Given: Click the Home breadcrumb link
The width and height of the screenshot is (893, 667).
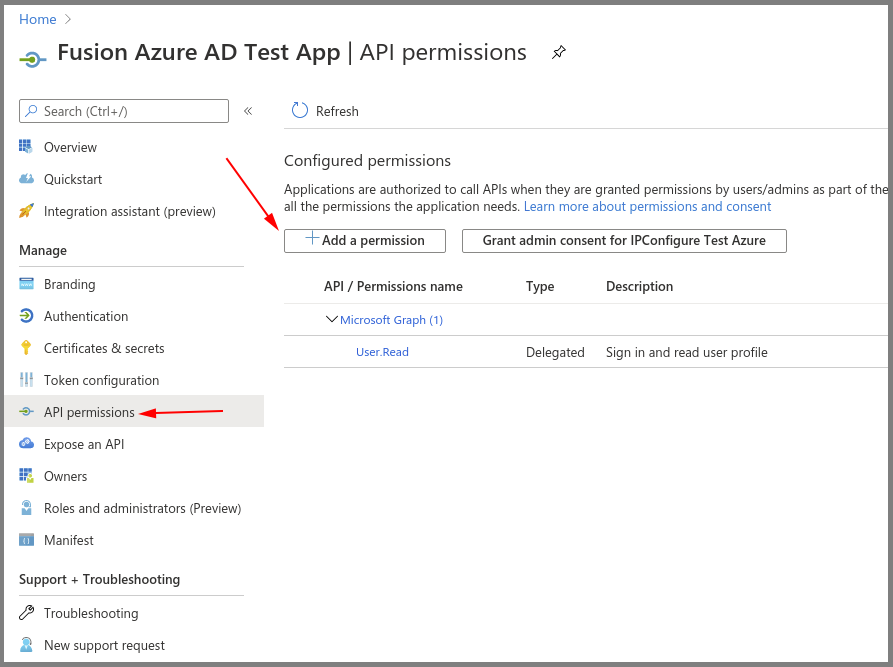Looking at the screenshot, I should (x=38, y=19).
